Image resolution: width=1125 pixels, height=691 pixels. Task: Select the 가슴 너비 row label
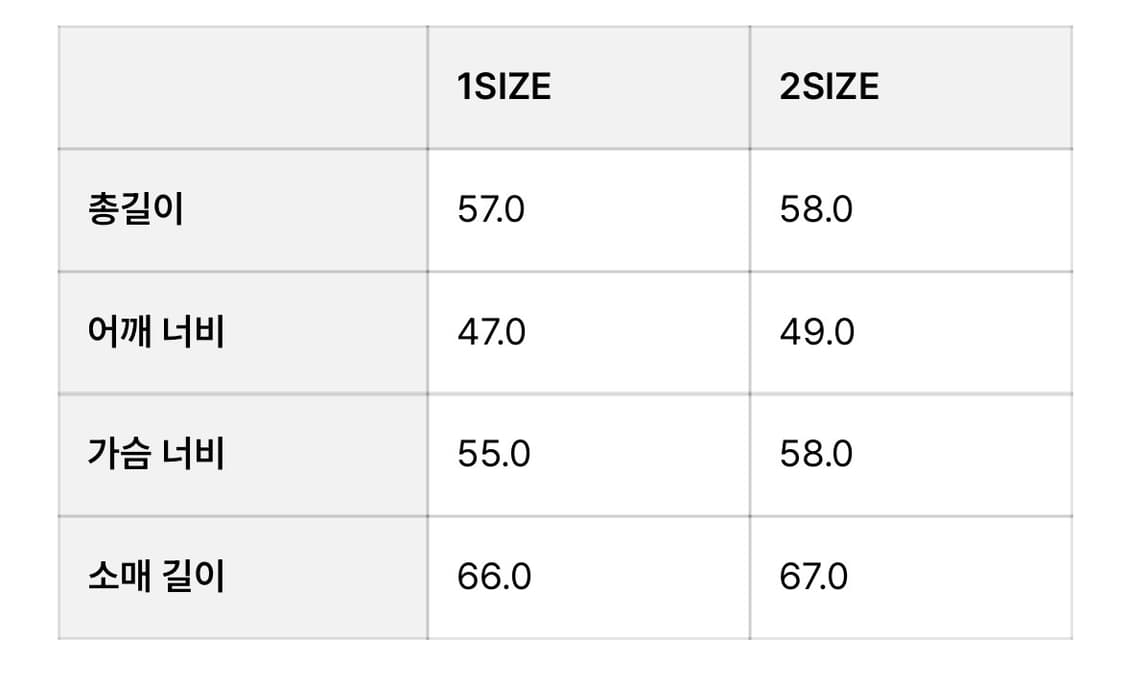[x=156, y=455]
